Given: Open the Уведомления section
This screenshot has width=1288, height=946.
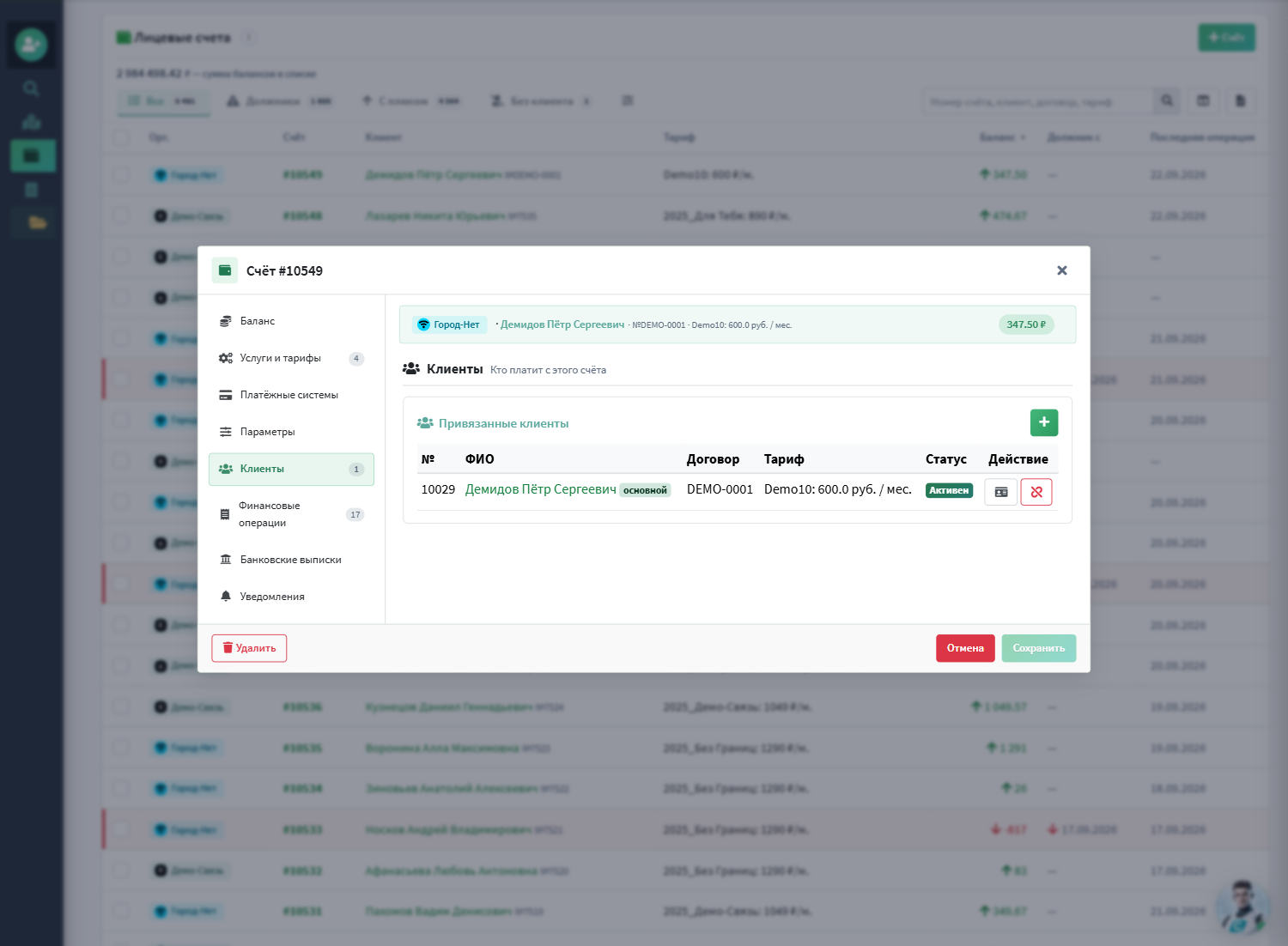Looking at the screenshot, I should coord(291,597).
